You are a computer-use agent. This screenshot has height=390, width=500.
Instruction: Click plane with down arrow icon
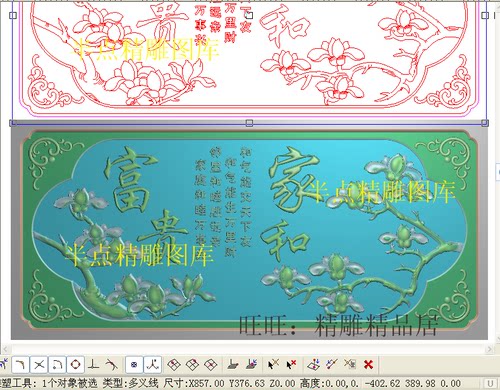(x=314, y=364)
